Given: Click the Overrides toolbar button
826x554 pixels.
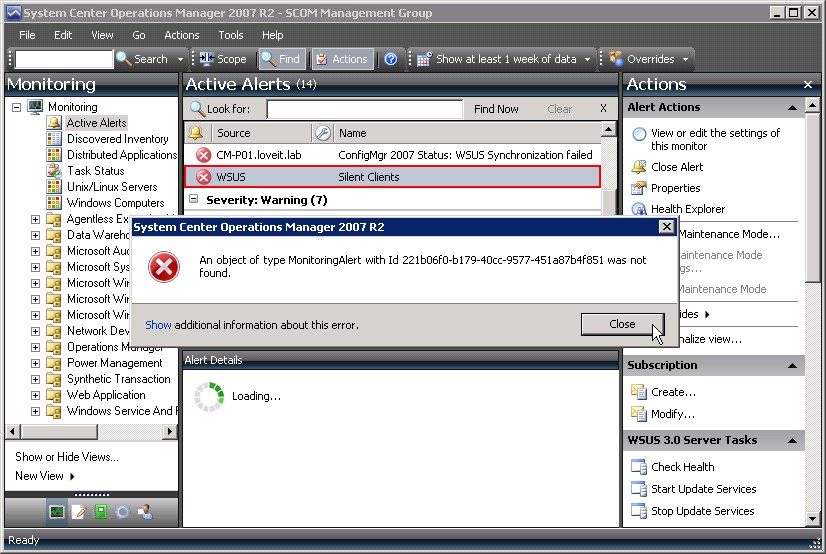Looking at the screenshot, I should pyautogui.click(x=642, y=59).
